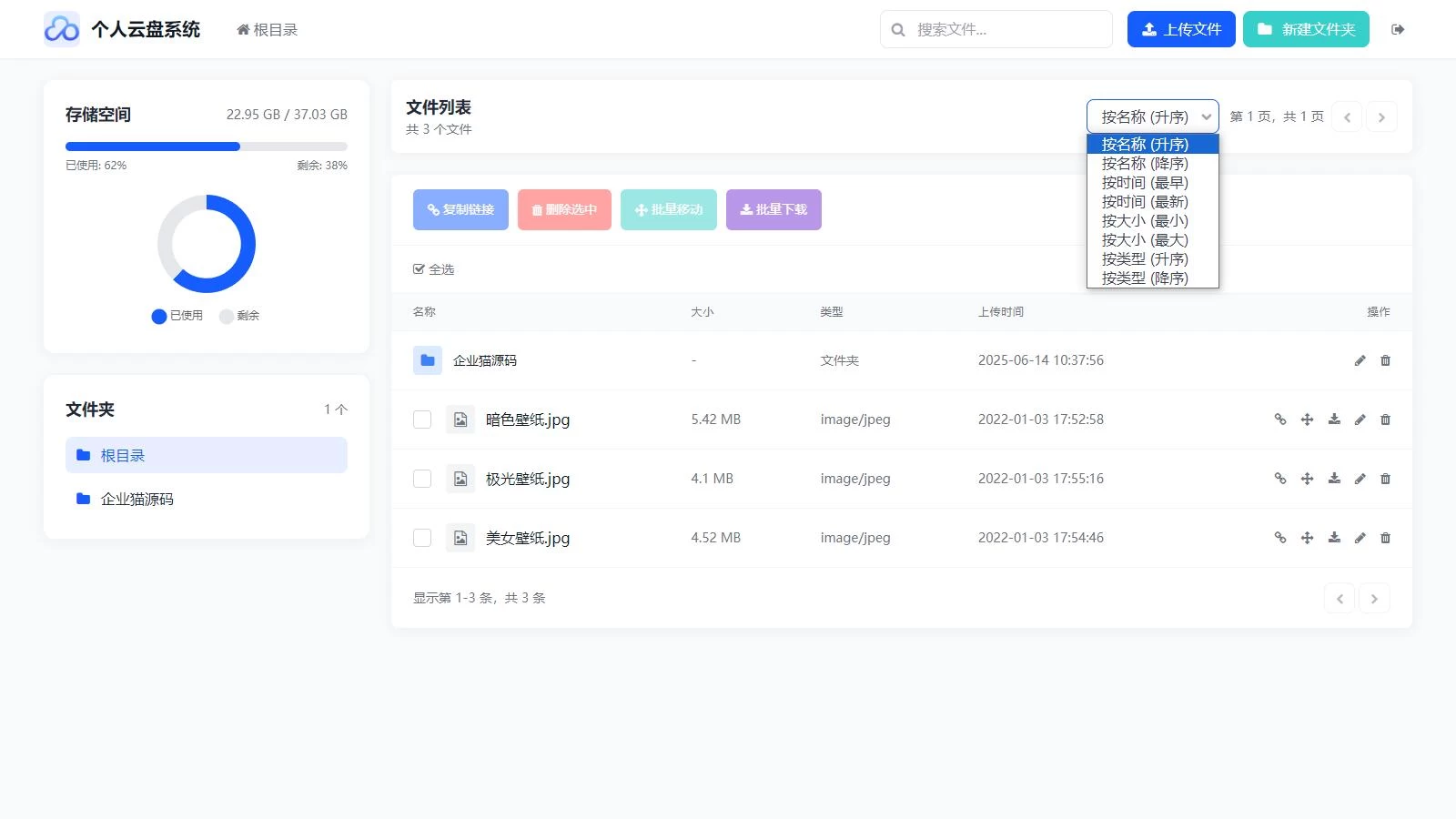Click pencil edit icon for 企业猫源码 folder
This screenshot has height=819, width=1456.
1360,360
